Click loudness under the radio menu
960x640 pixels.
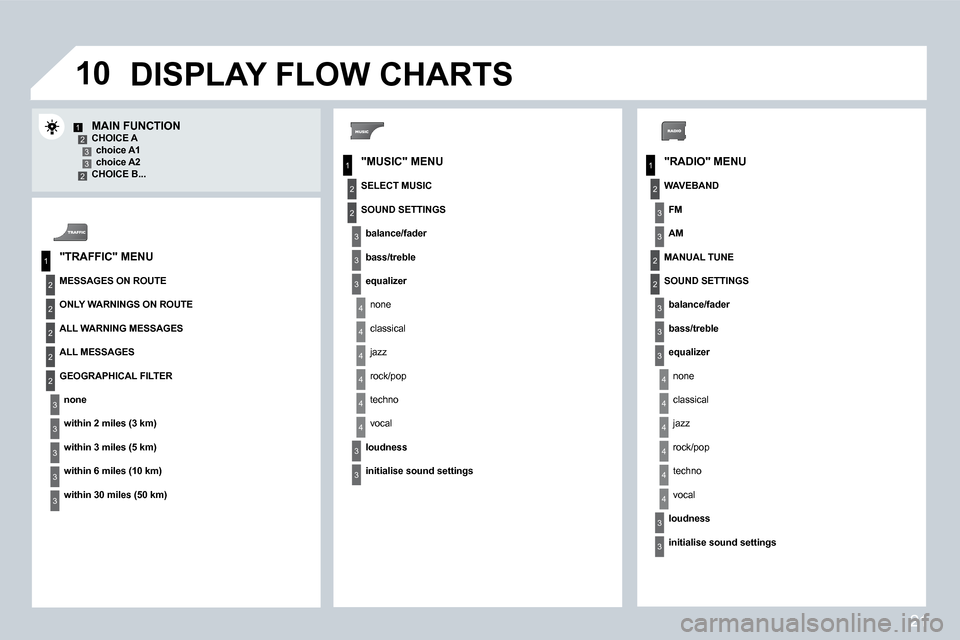(689, 519)
